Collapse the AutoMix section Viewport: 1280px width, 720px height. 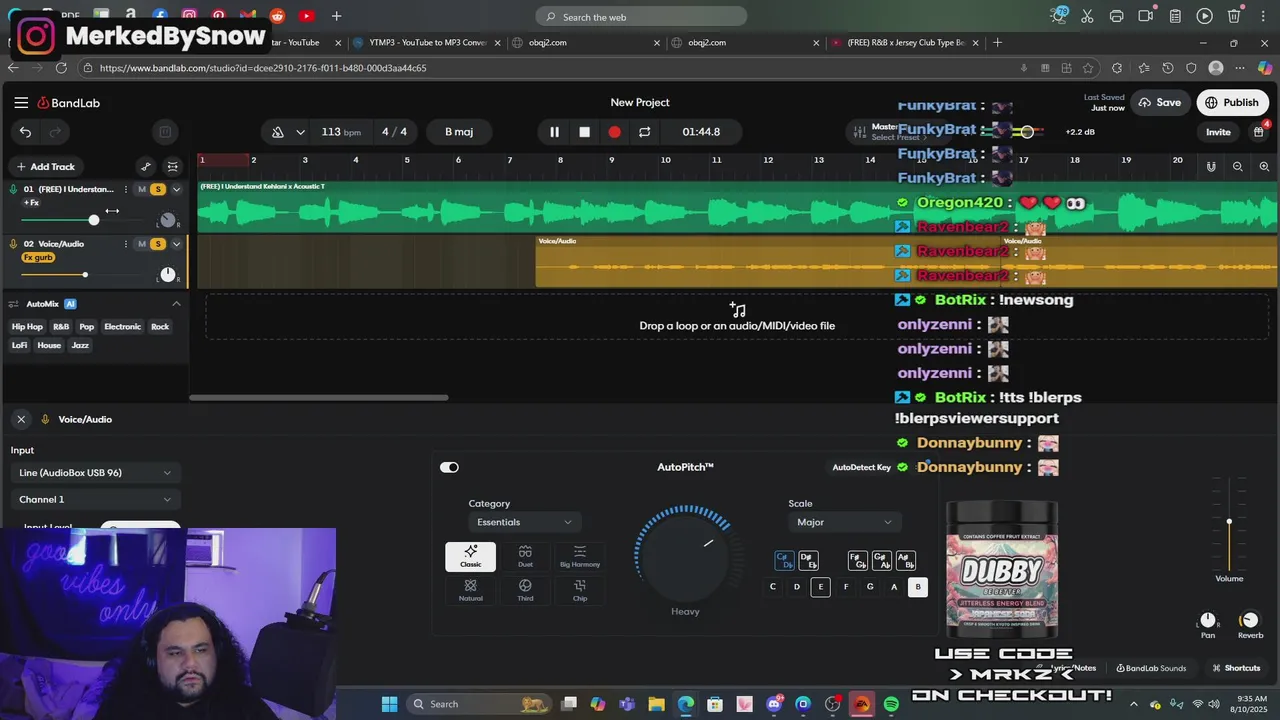(176, 304)
